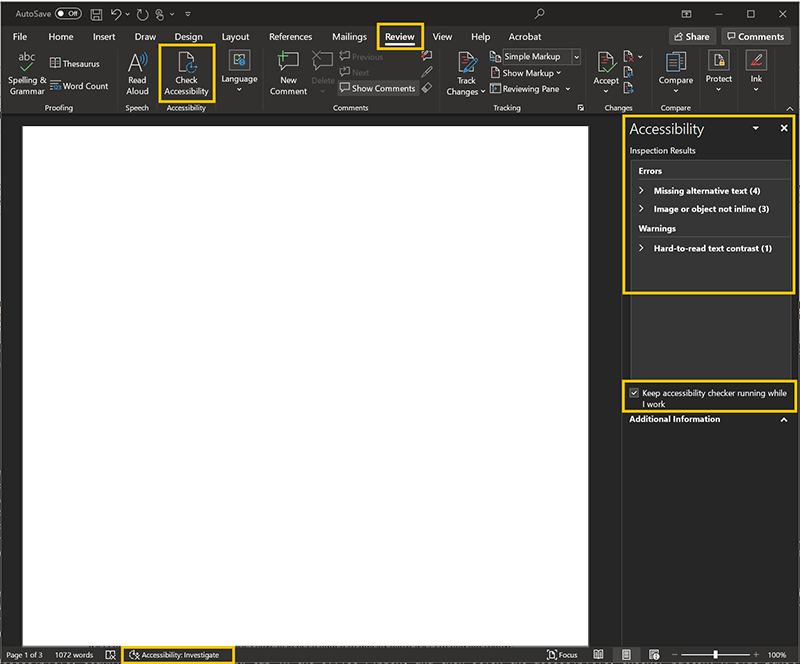The width and height of the screenshot is (800, 664).
Task: Click Page 1 of 3 in status bar
Action: [24, 655]
